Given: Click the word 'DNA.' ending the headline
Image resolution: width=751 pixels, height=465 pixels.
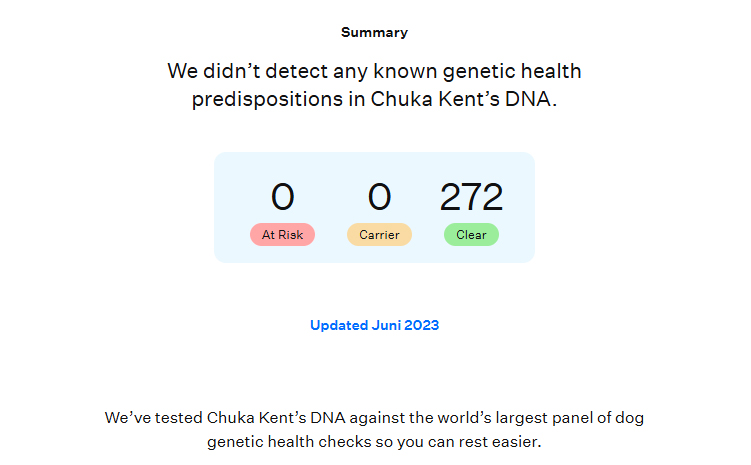Looking at the screenshot, I should click(531, 99).
